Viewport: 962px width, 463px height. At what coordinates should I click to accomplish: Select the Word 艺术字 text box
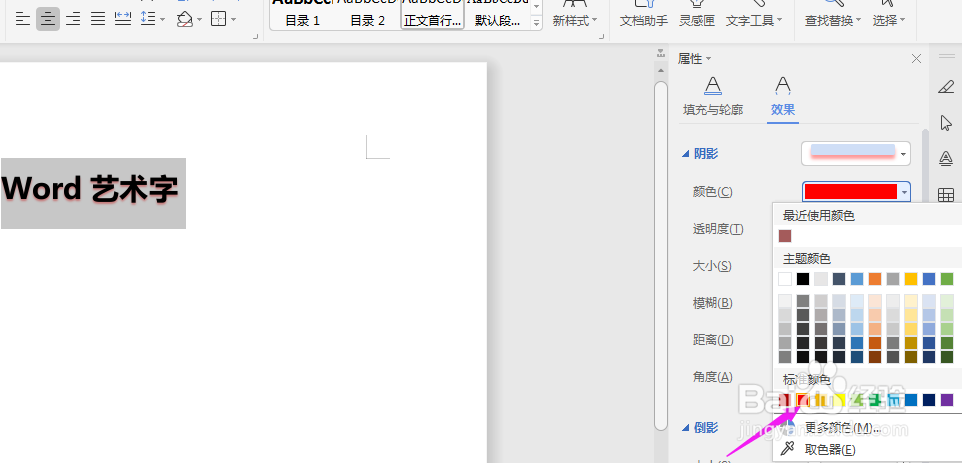click(x=93, y=193)
